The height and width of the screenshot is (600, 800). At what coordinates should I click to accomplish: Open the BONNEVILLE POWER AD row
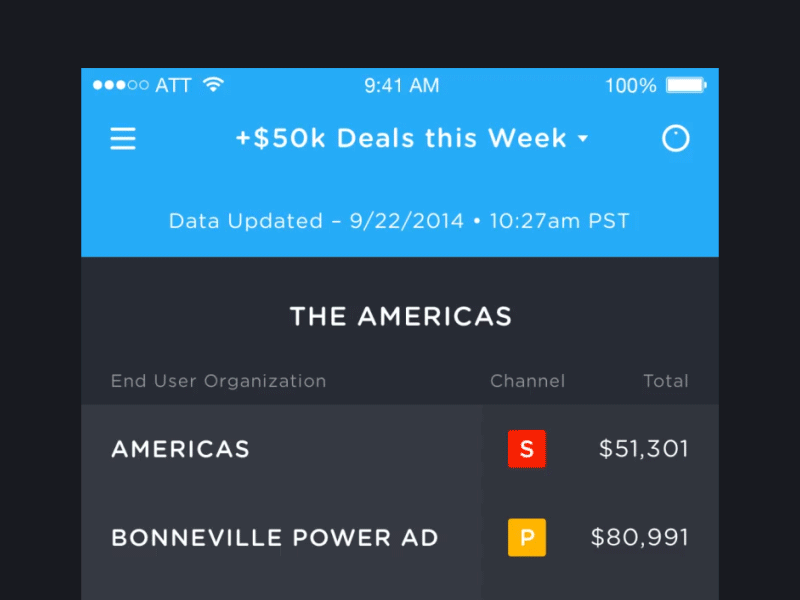tap(274, 537)
